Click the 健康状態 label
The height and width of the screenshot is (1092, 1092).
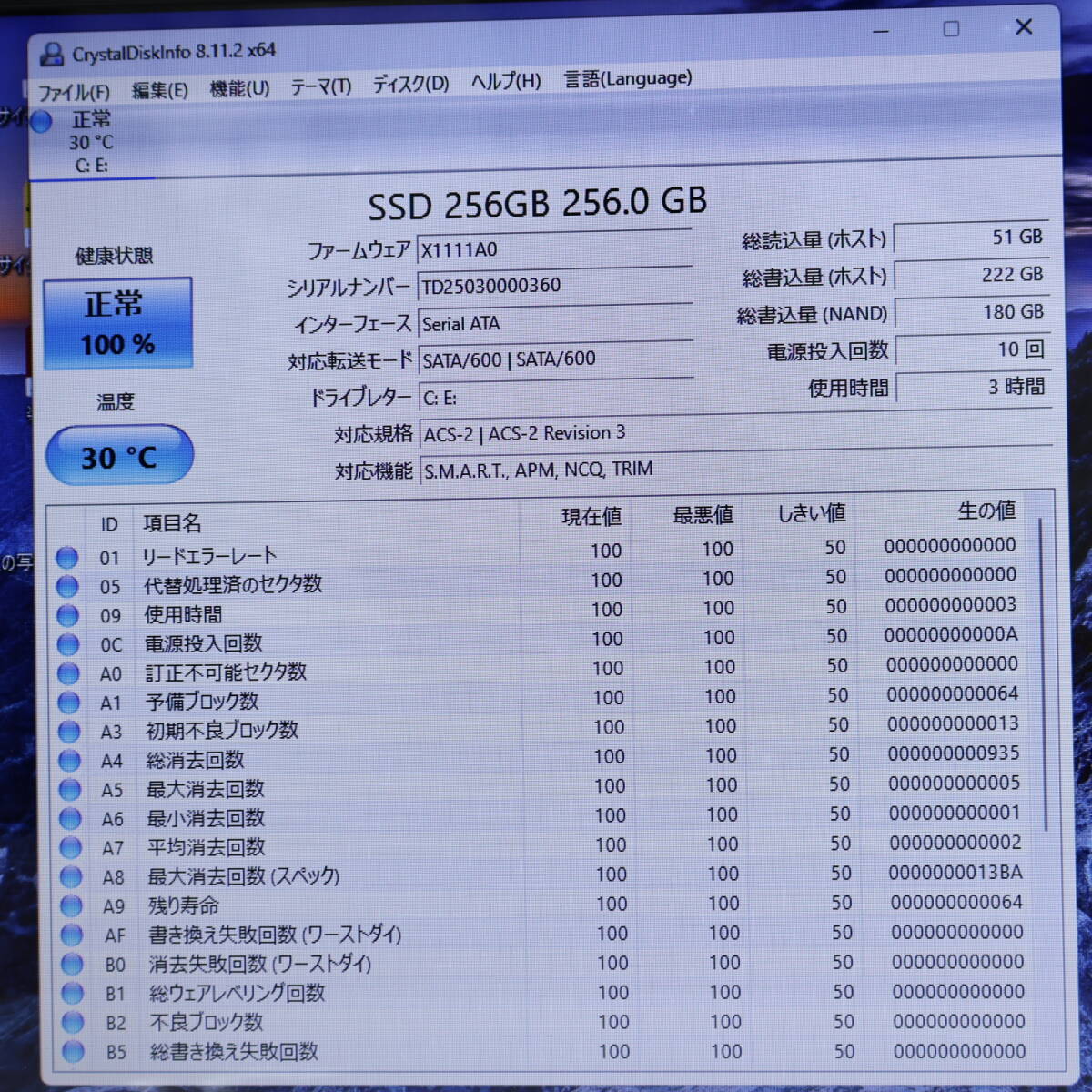114,256
